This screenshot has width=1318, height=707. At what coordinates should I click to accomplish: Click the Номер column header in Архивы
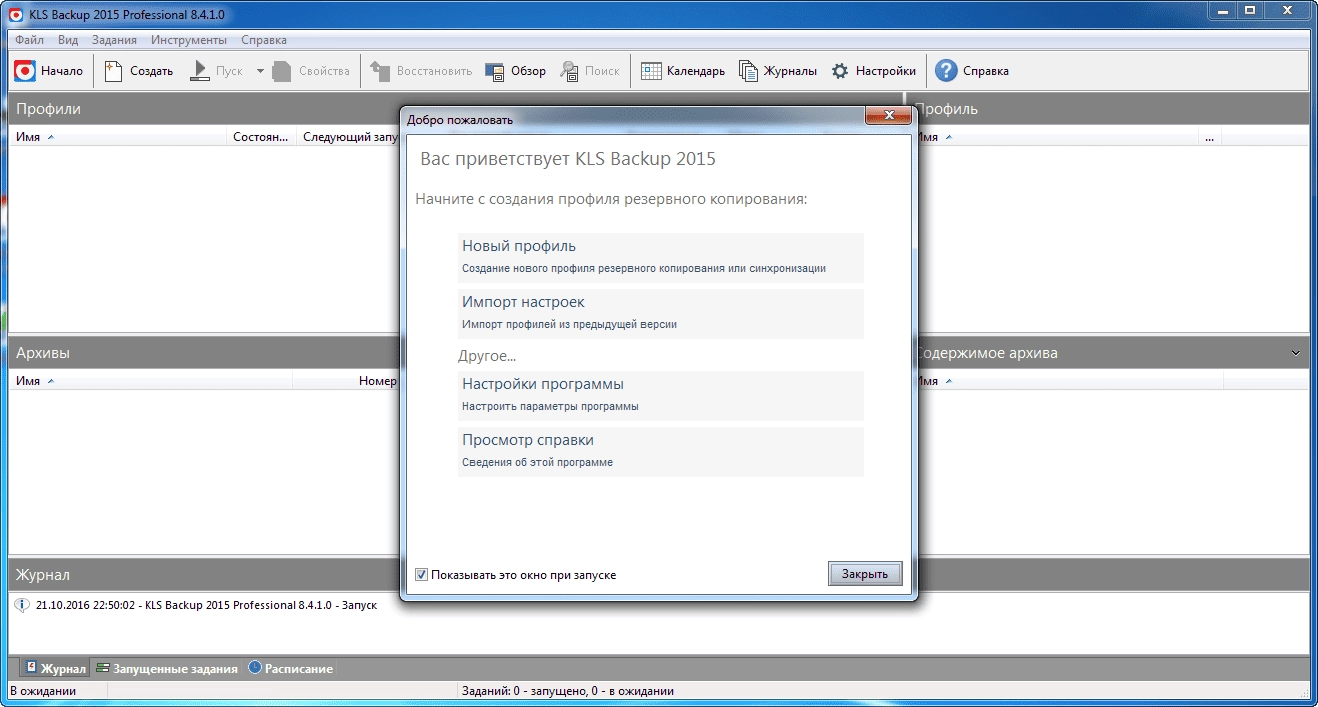[x=377, y=381]
